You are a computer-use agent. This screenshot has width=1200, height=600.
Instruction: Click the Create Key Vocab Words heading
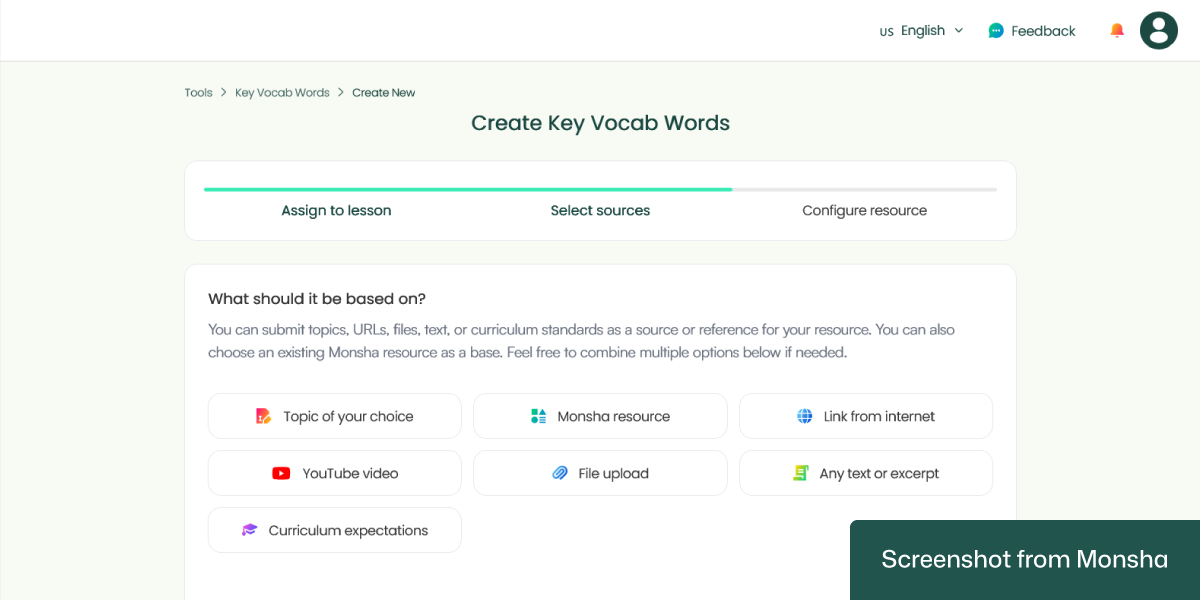pyautogui.click(x=600, y=123)
